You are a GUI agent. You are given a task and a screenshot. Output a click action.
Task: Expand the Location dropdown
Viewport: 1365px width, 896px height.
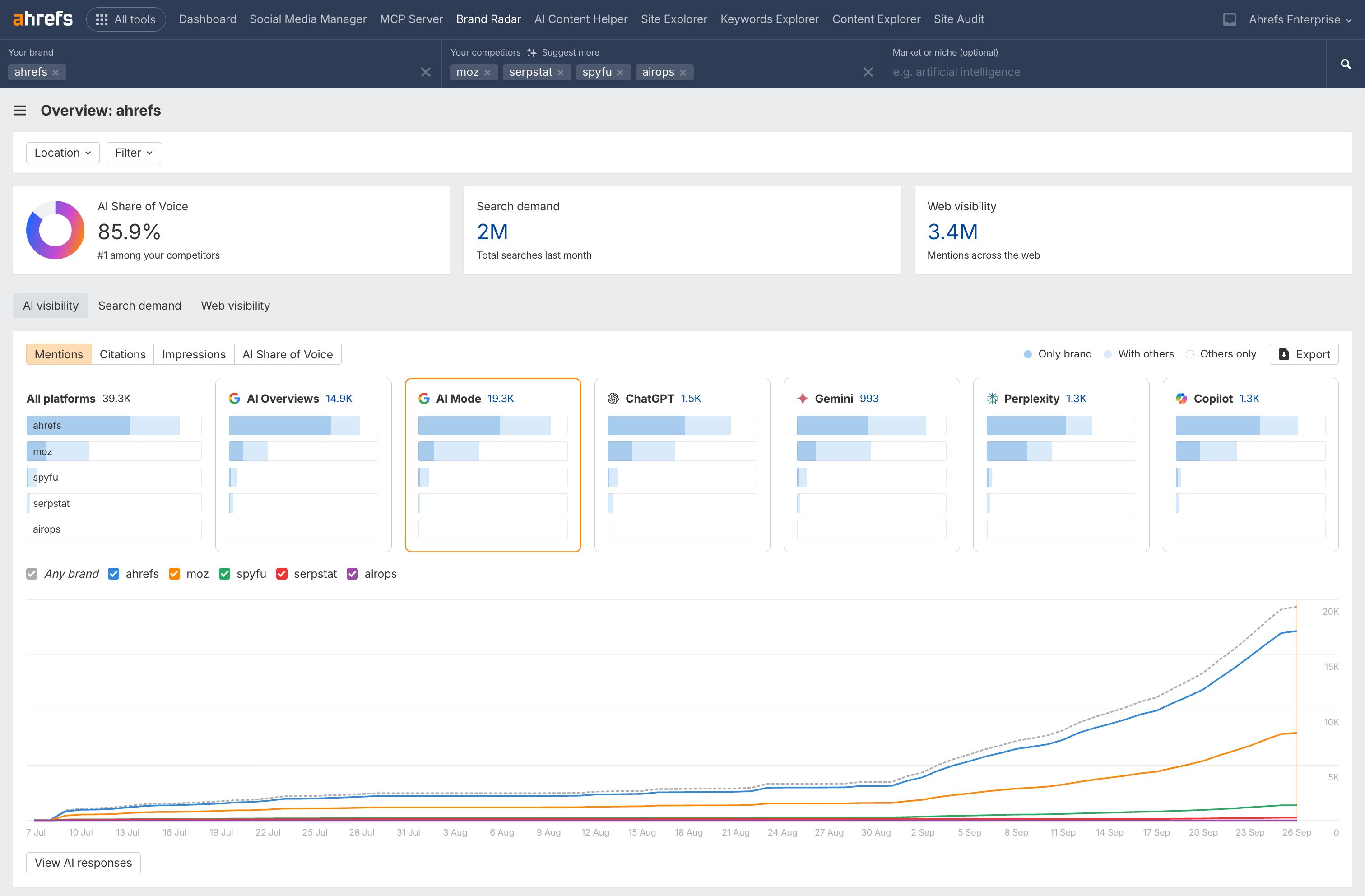(x=62, y=153)
